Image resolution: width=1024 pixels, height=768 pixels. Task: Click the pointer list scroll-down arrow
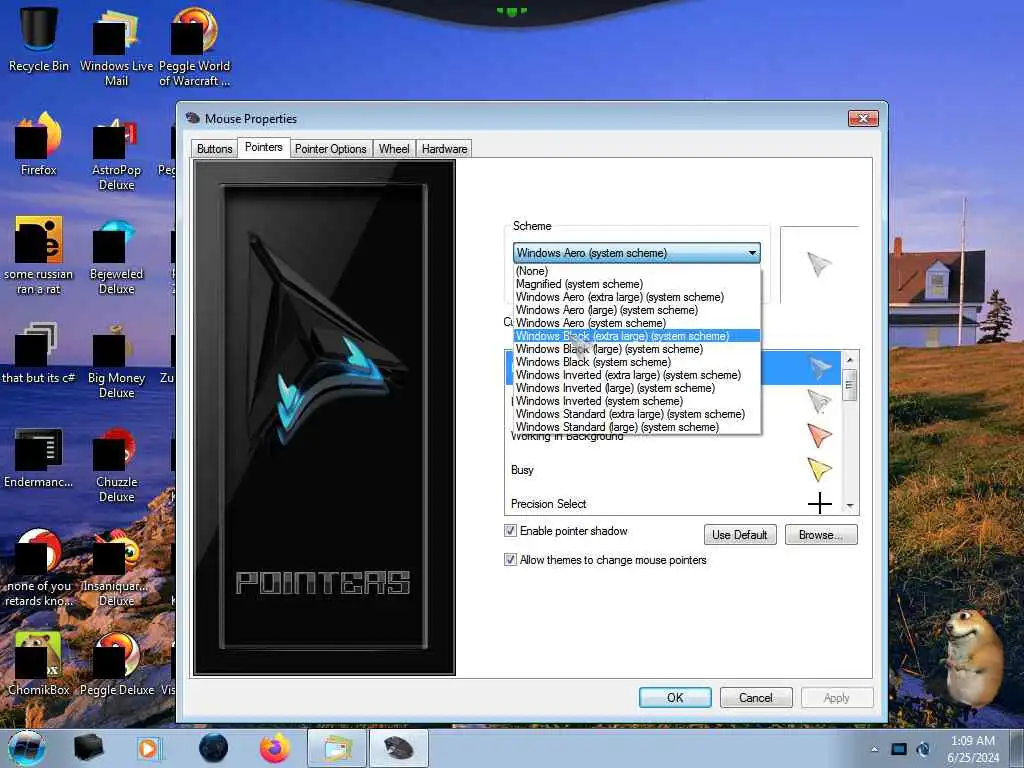(850, 506)
